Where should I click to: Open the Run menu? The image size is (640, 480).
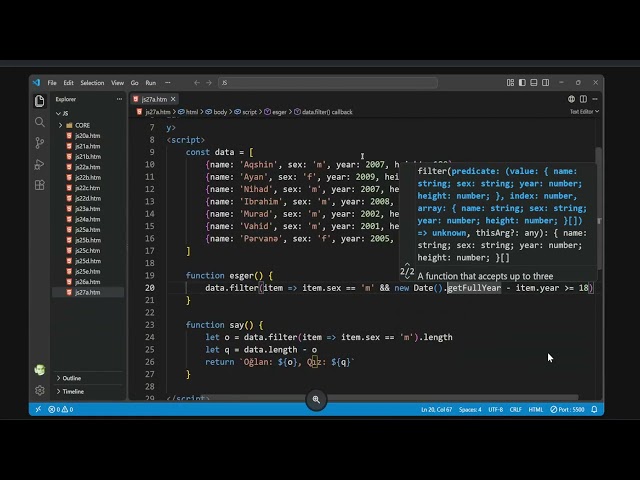pyautogui.click(x=151, y=83)
